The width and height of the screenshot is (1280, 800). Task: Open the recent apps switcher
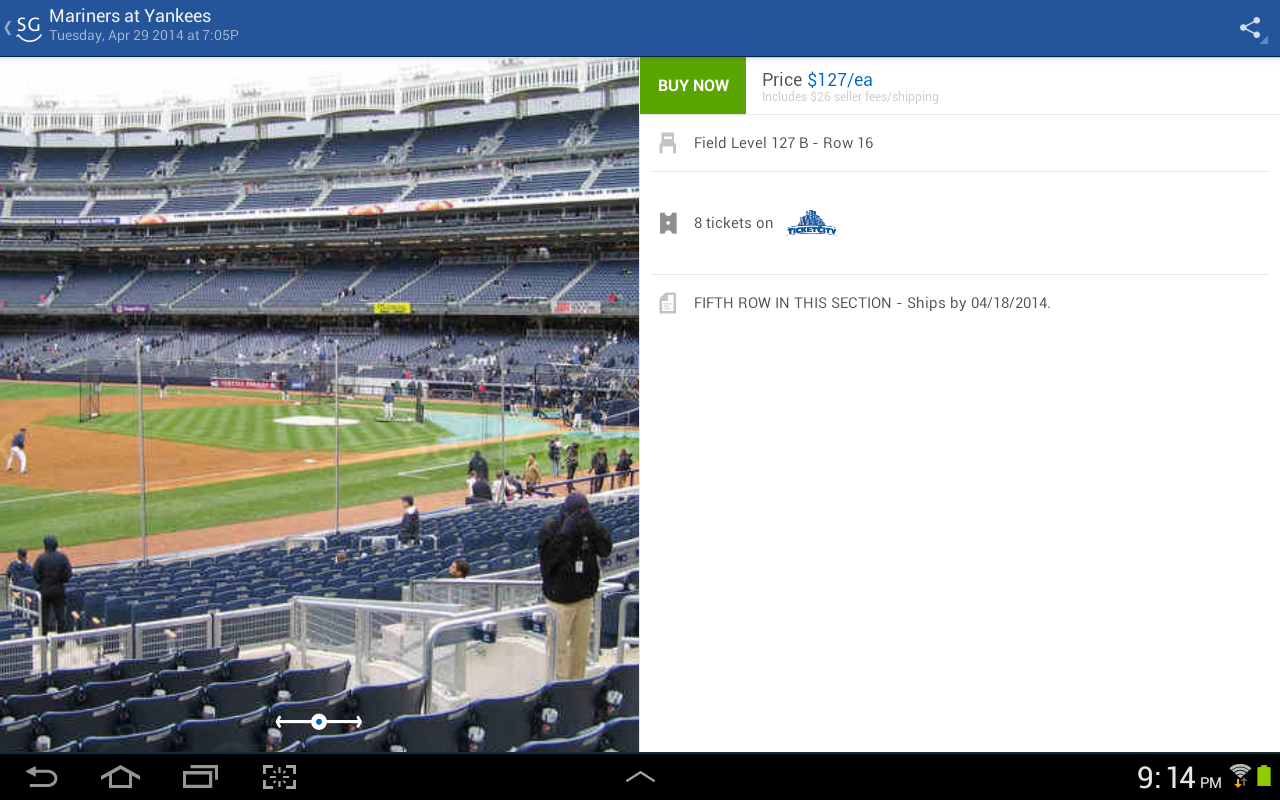(x=199, y=777)
